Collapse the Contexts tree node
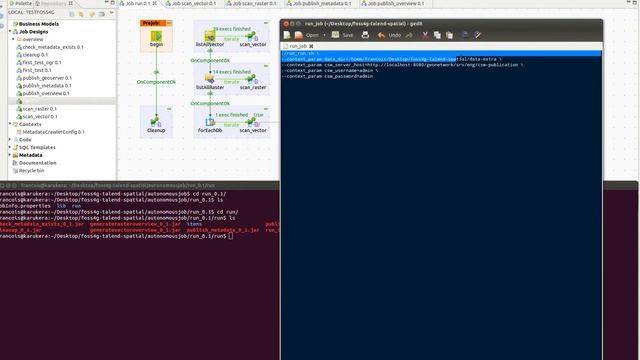The height and width of the screenshot is (360, 640). pos(10,124)
